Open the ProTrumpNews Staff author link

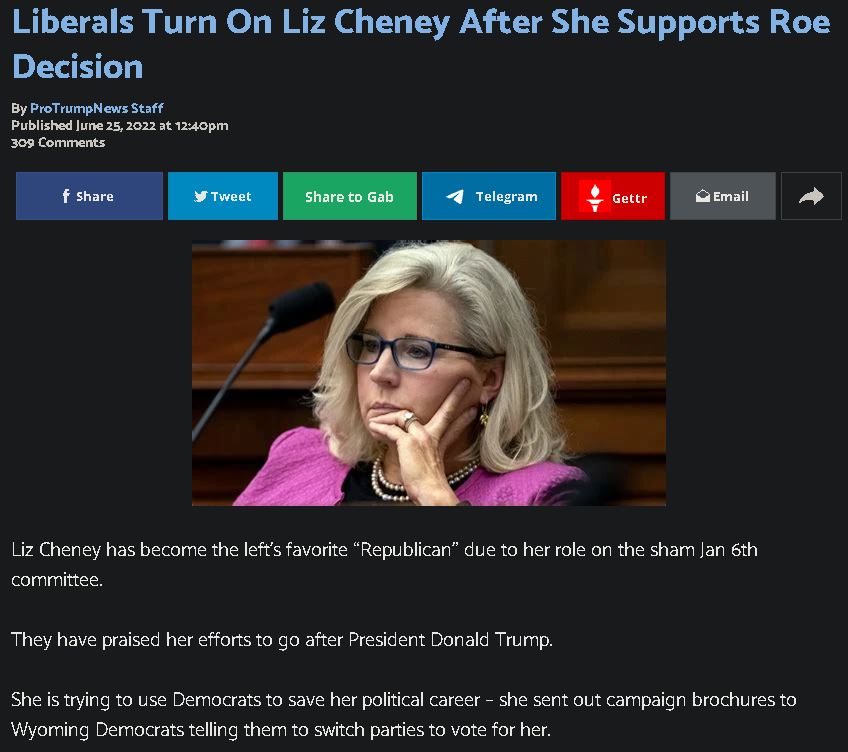[x=97, y=108]
